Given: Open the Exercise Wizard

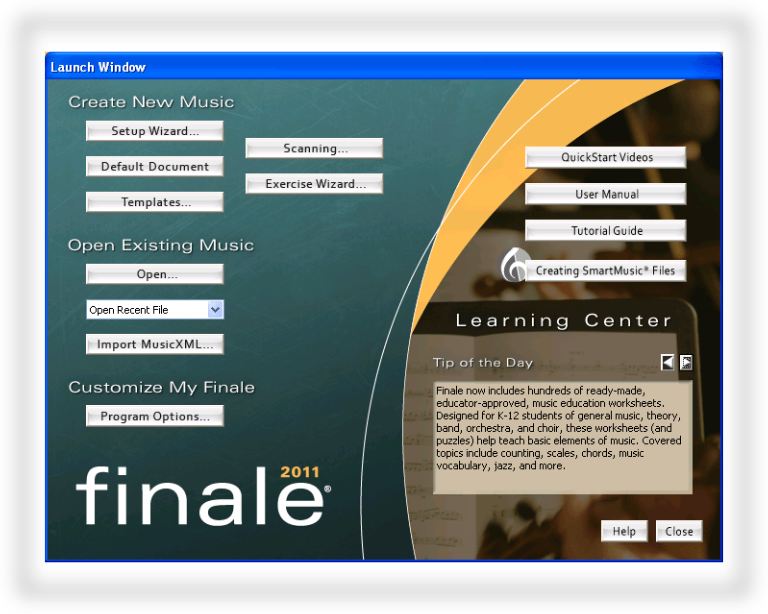Looking at the screenshot, I should click(x=314, y=184).
